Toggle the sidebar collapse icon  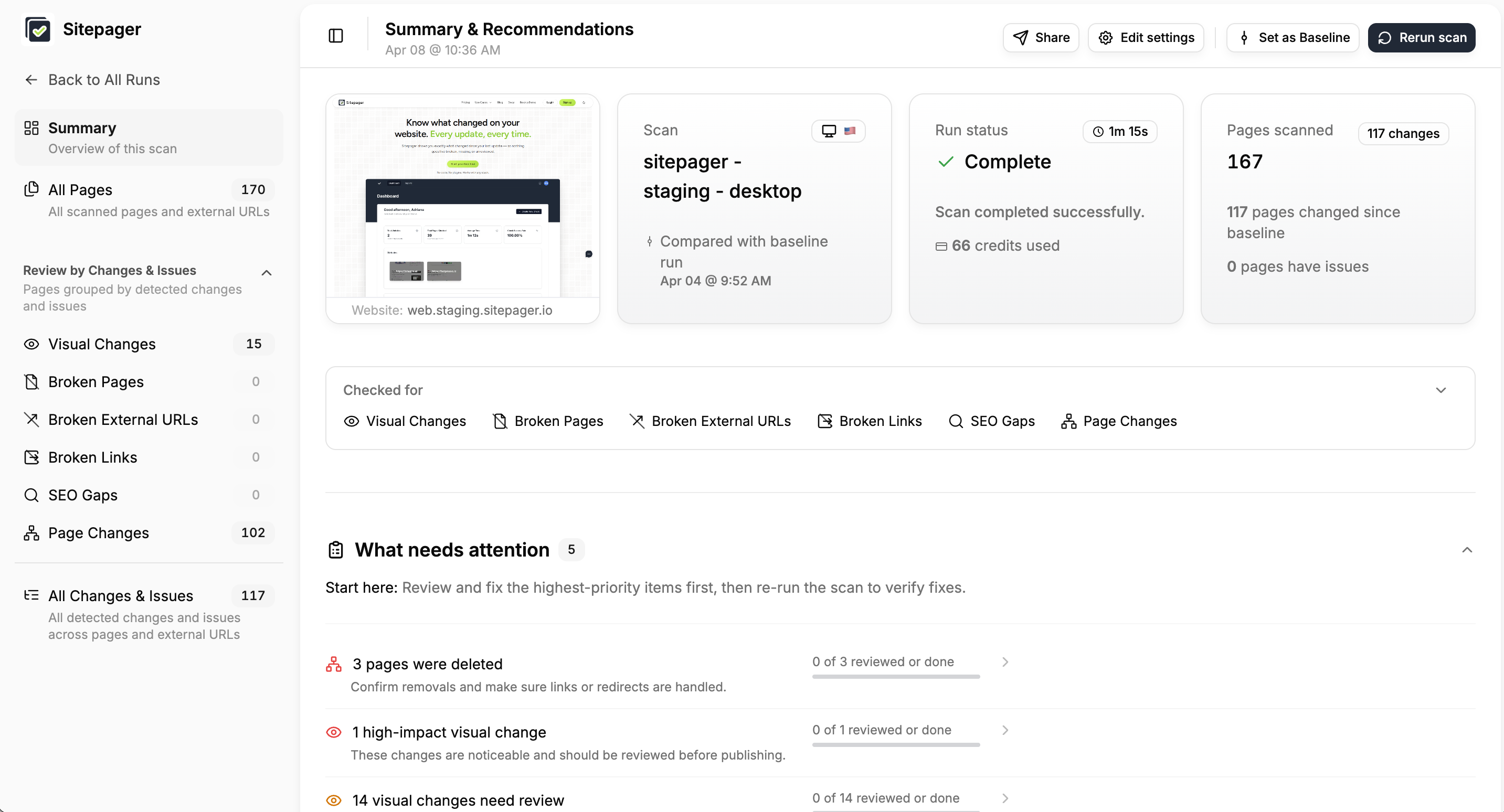coord(336,36)
